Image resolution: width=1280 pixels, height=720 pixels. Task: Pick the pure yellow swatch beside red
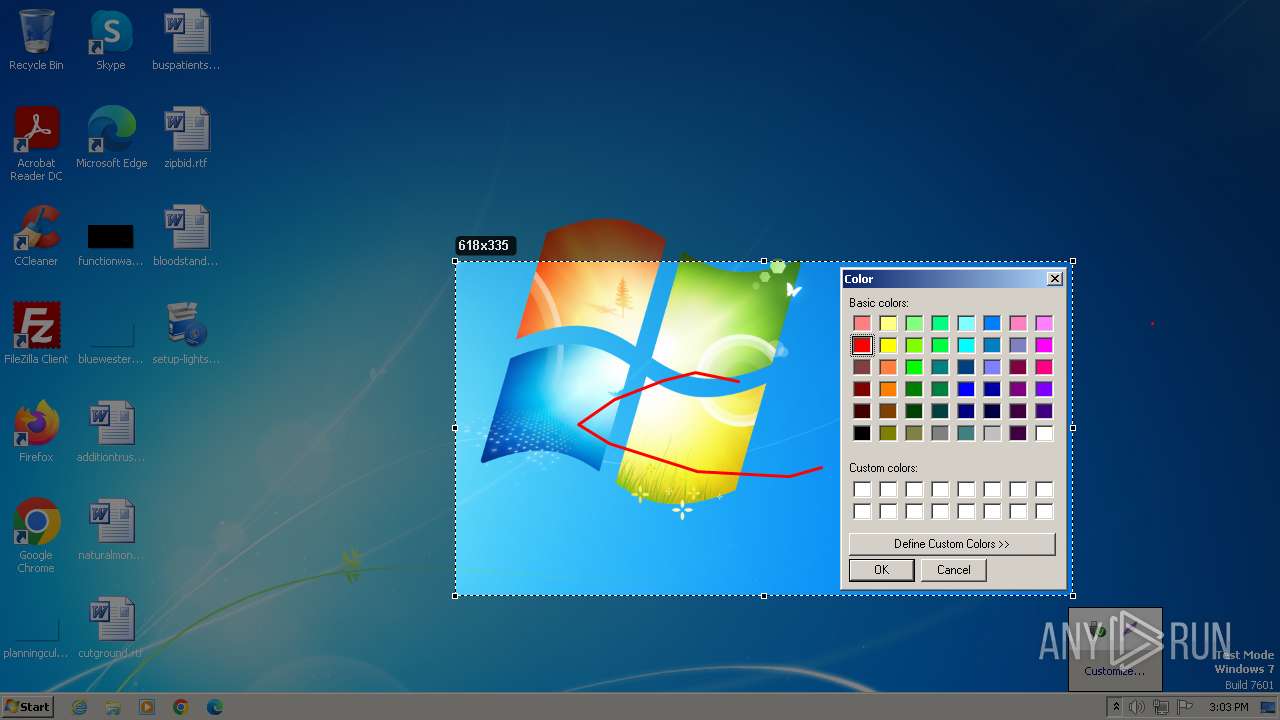pos(888,345)
